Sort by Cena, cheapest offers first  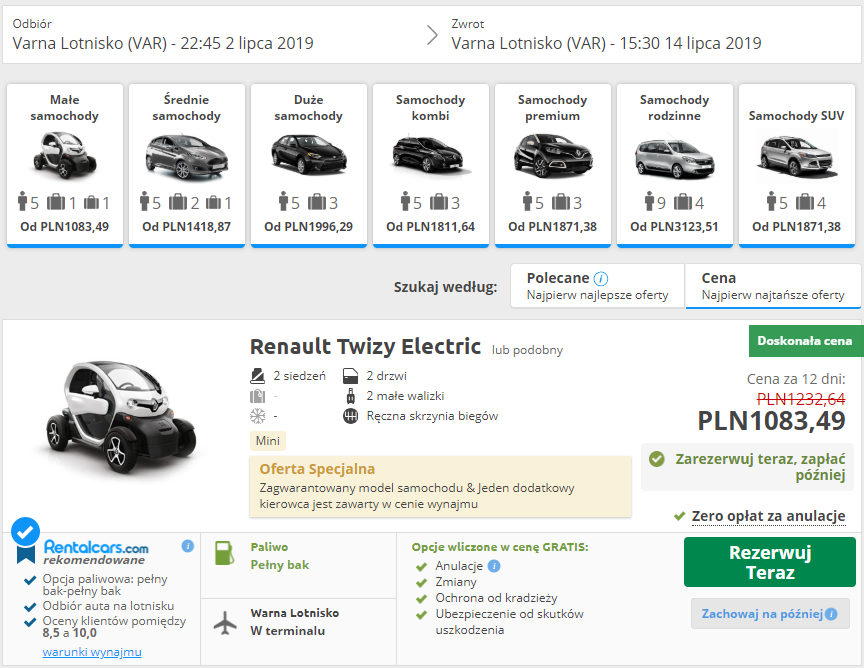tap(773, 285)
